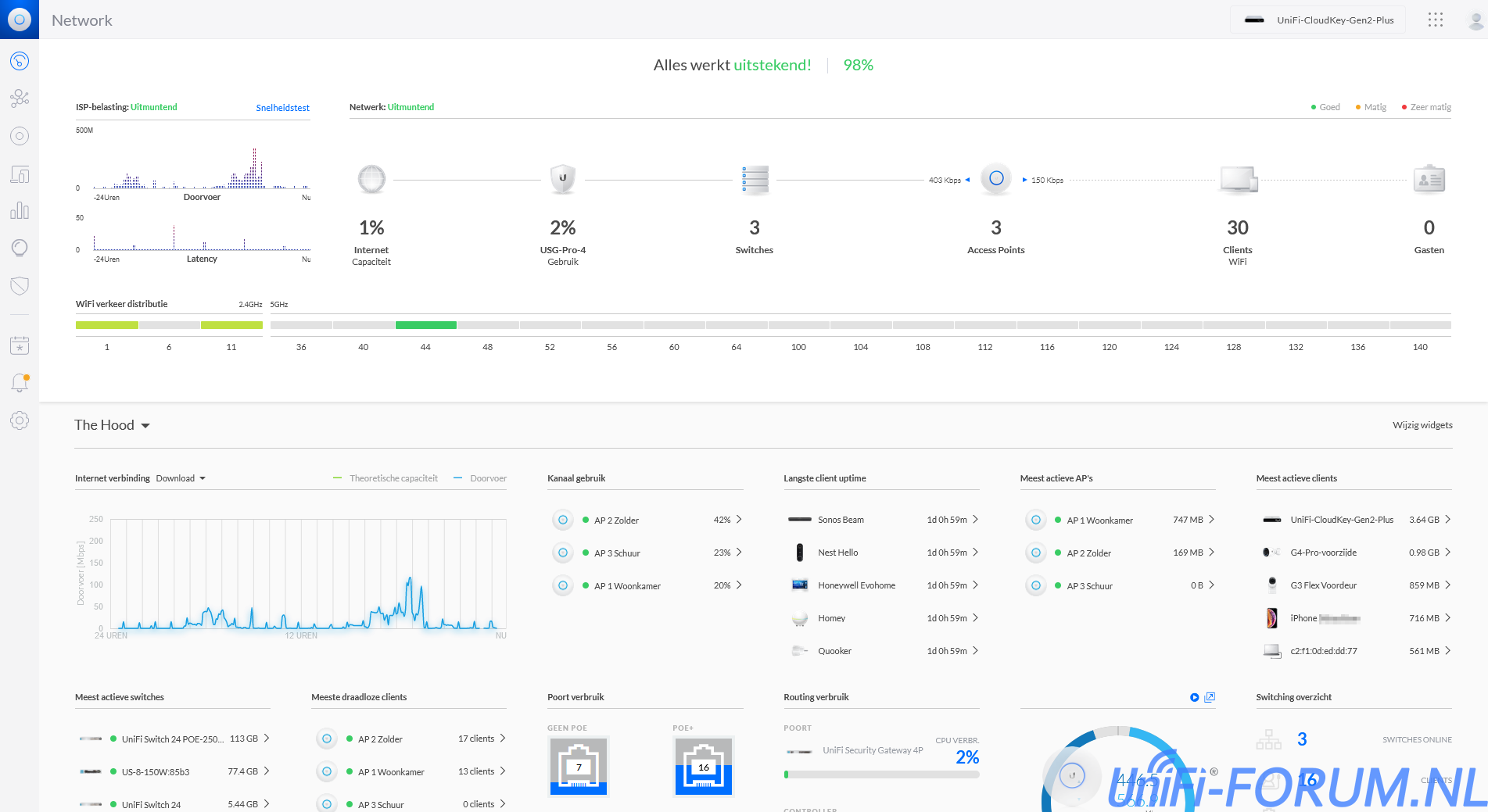The height and width of the screenshot is (812, 1488).
Task: Open the Insights lightbulb icon in the sidebar
Action: coord(20,248)
